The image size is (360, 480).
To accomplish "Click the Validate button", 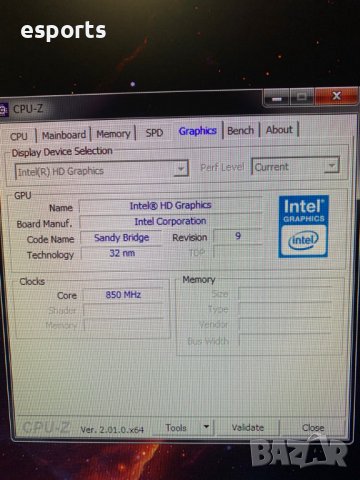I will [x=248, y=427].
